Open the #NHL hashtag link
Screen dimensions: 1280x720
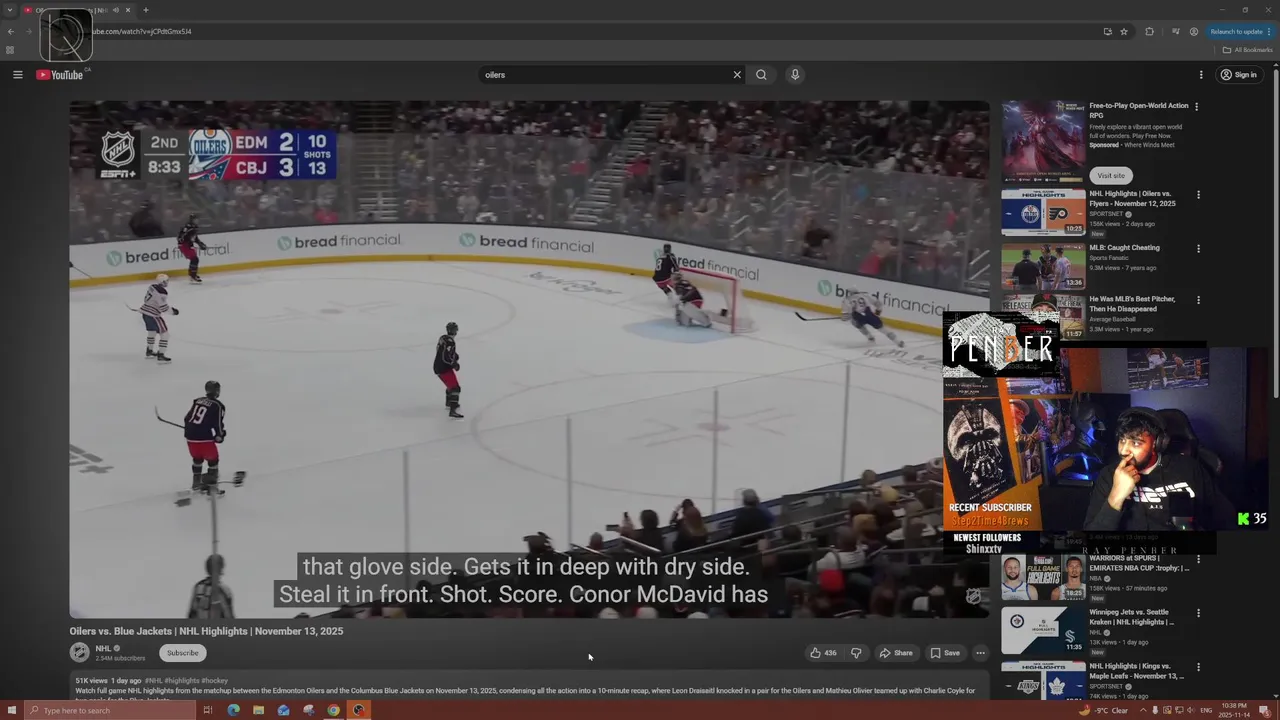coord(153,681)
